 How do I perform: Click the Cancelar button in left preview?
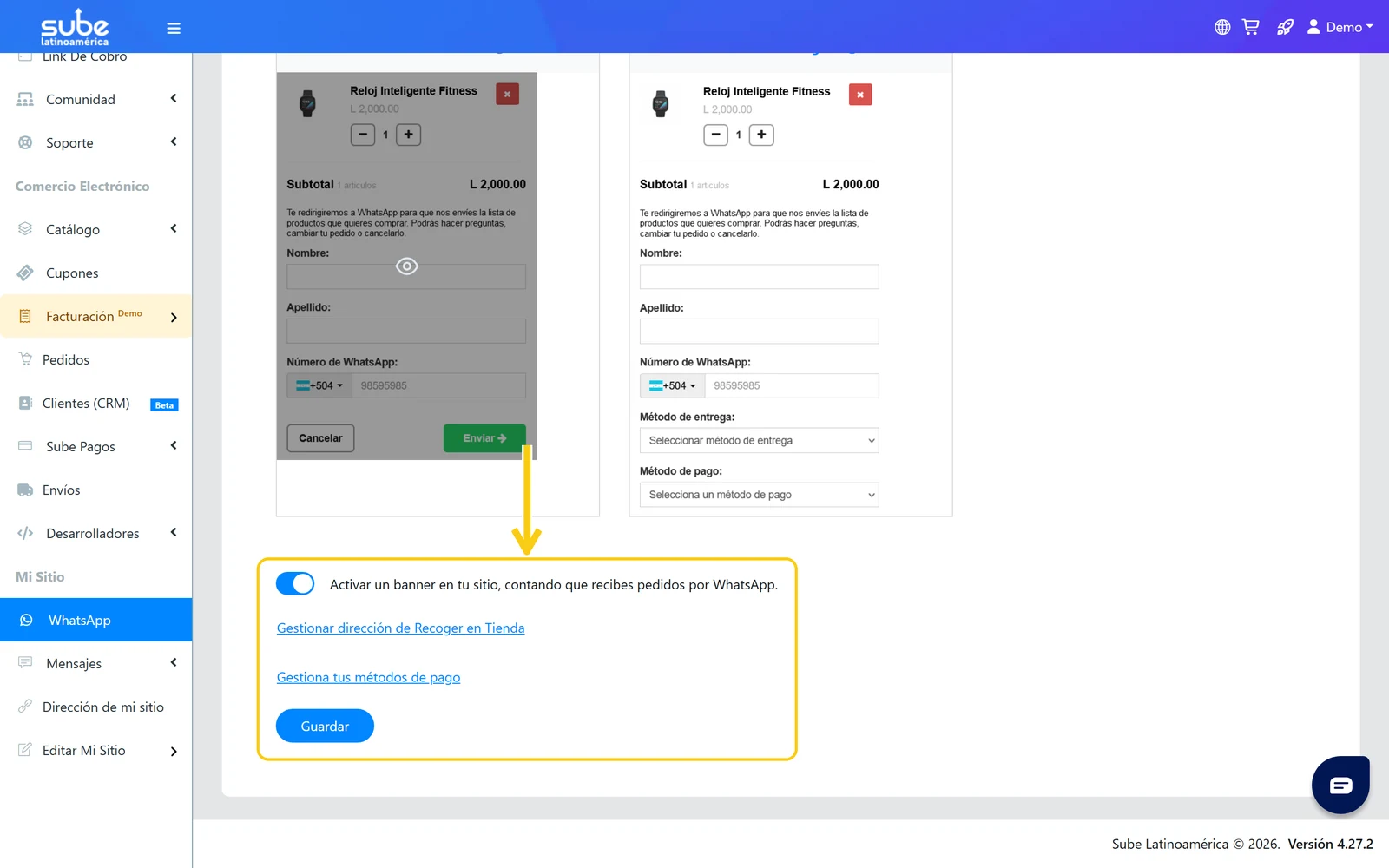point(320,438)
